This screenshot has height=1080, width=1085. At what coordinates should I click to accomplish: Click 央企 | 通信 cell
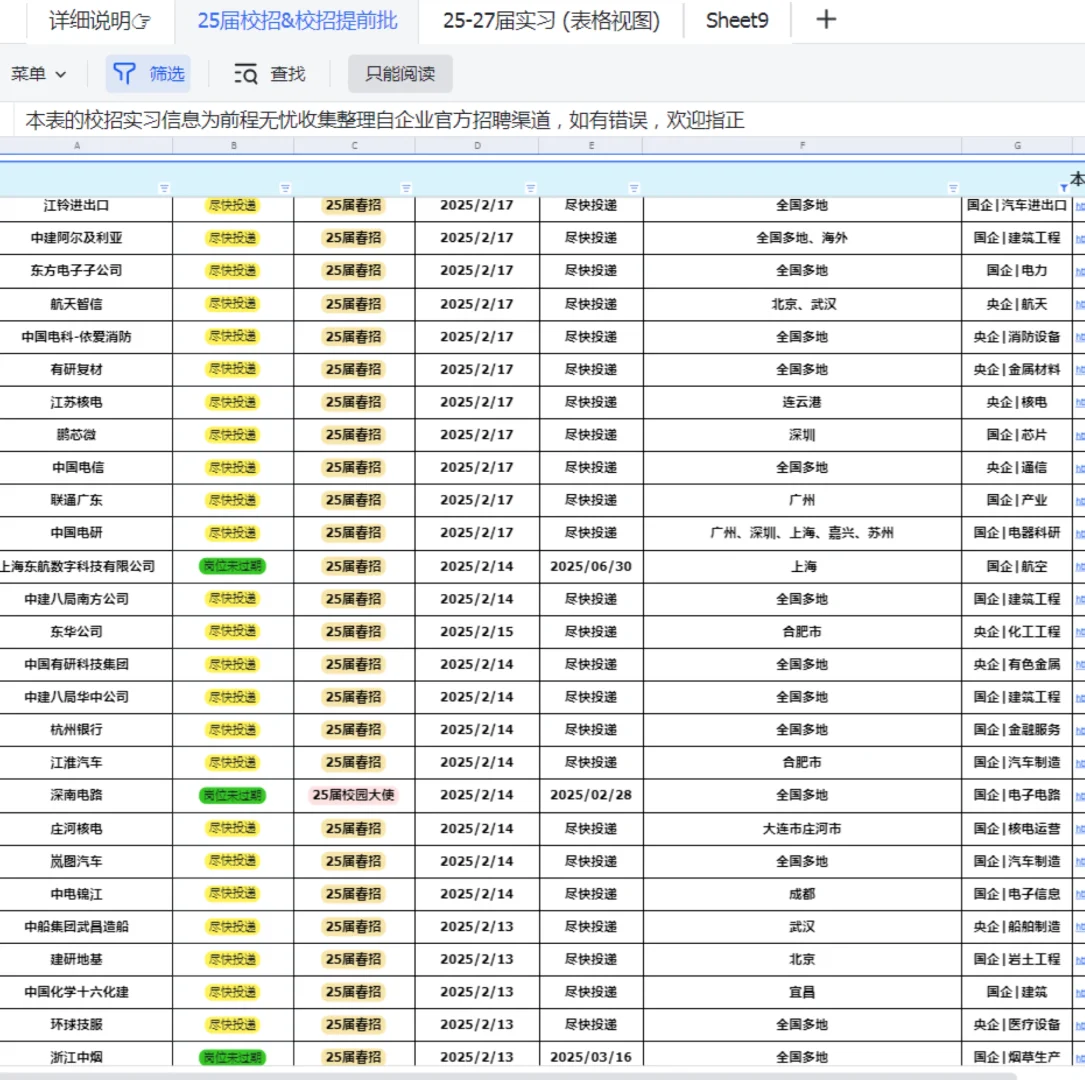coord(1017,468)
